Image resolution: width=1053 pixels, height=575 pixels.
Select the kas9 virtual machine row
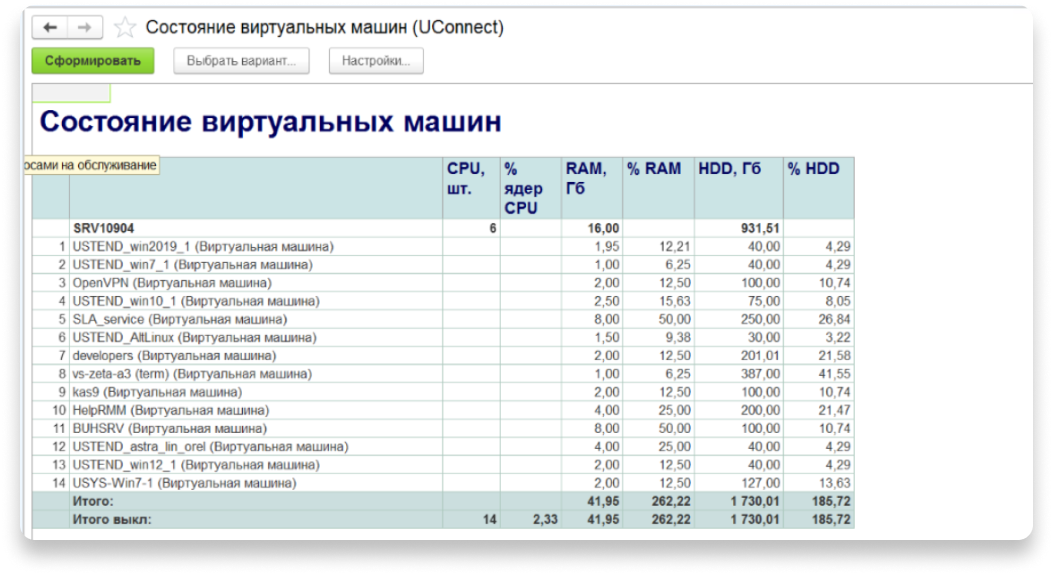[443, 392]
